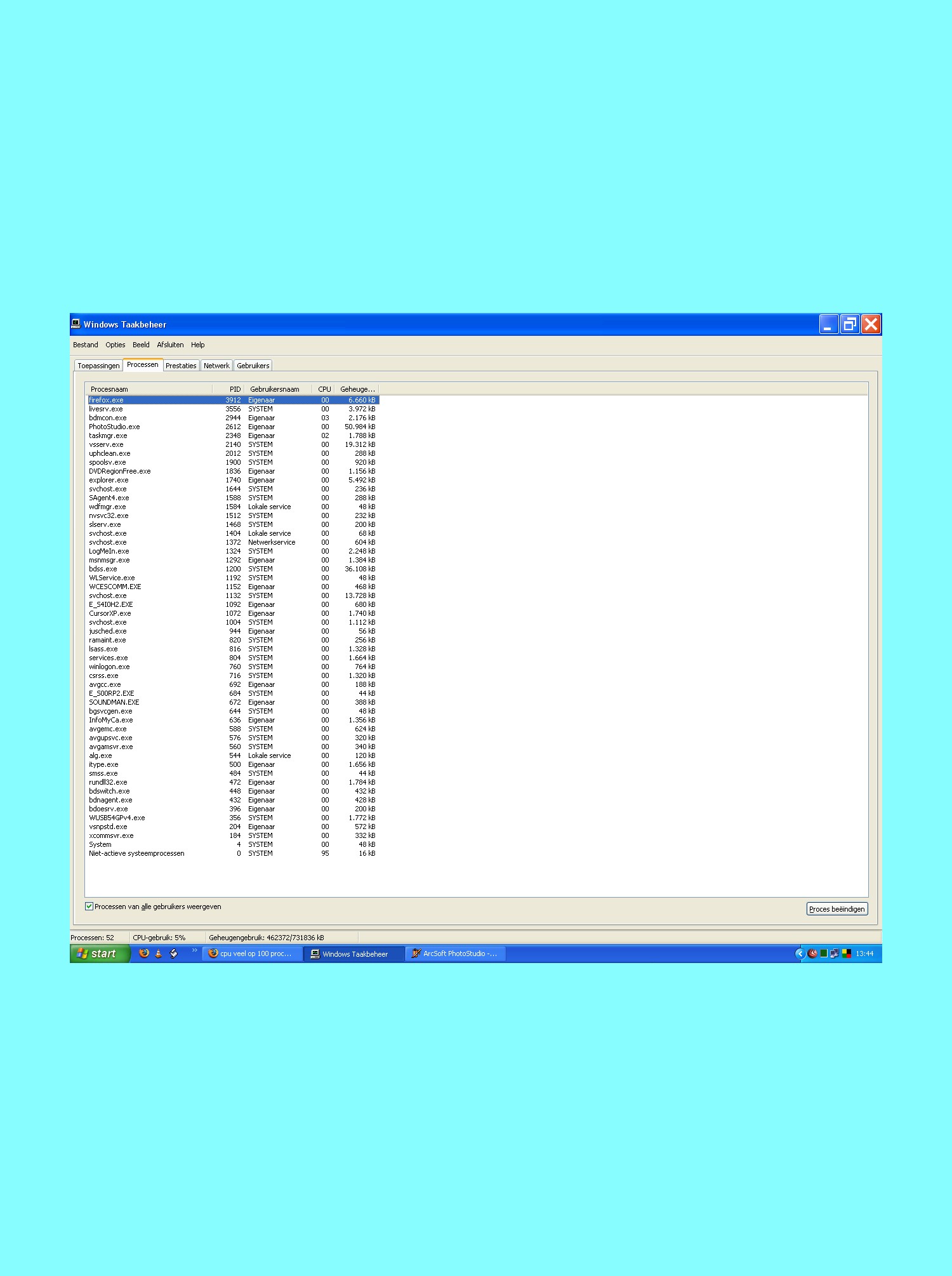Select PhotoStudio.exe in process list

point(233,427)
